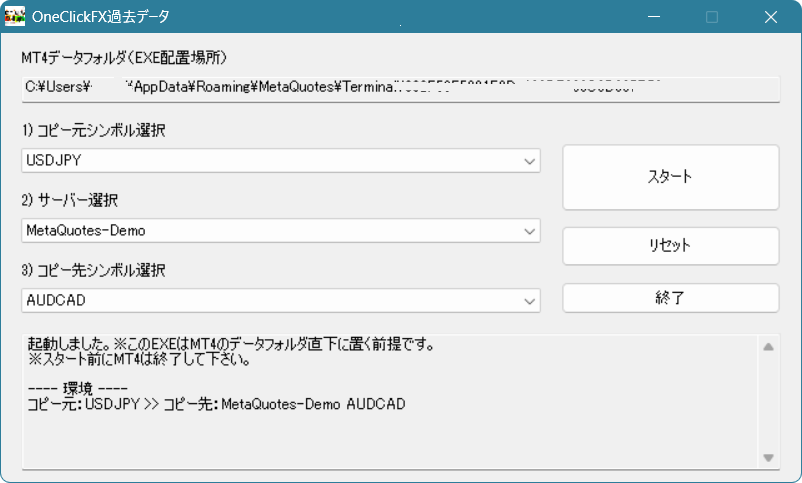Click the log scrollbar down arrow
Viewport: 802px width, 483px height.
tap(768, 457)
